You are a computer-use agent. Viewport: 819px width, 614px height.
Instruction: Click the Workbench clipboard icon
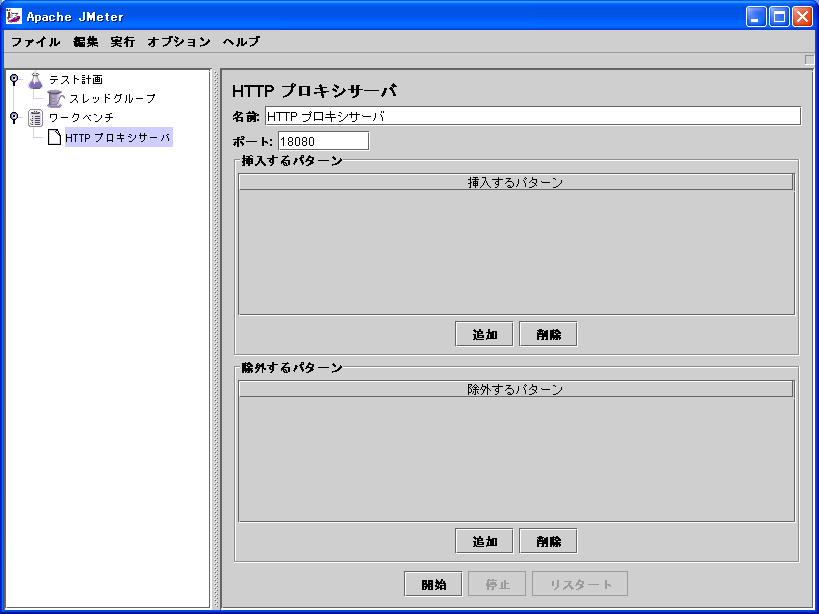[x=35, y=117]
